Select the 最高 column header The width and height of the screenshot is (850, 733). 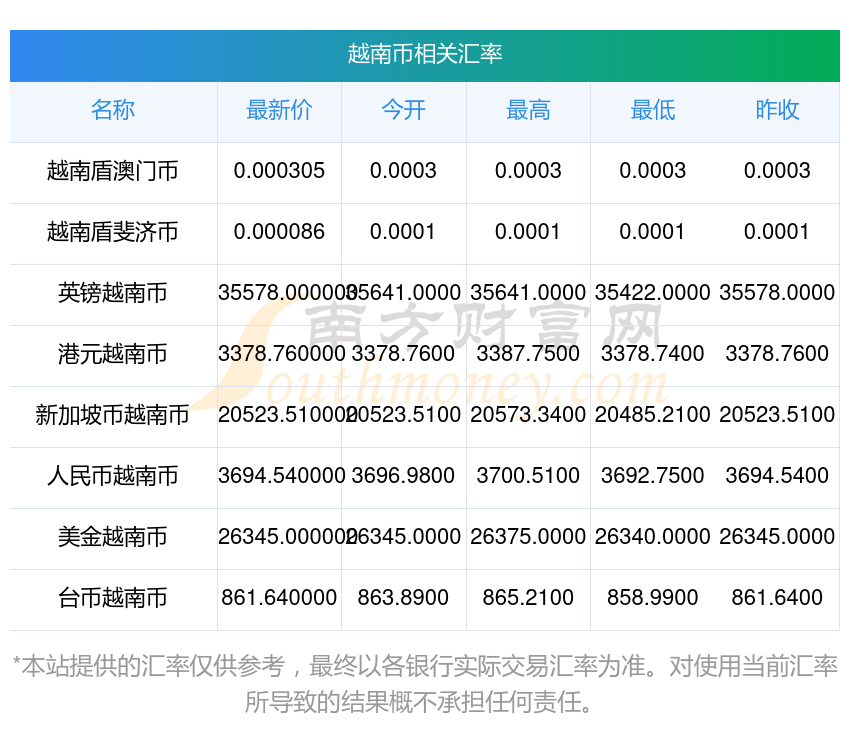pyautogui.click(x=528, y=110)
